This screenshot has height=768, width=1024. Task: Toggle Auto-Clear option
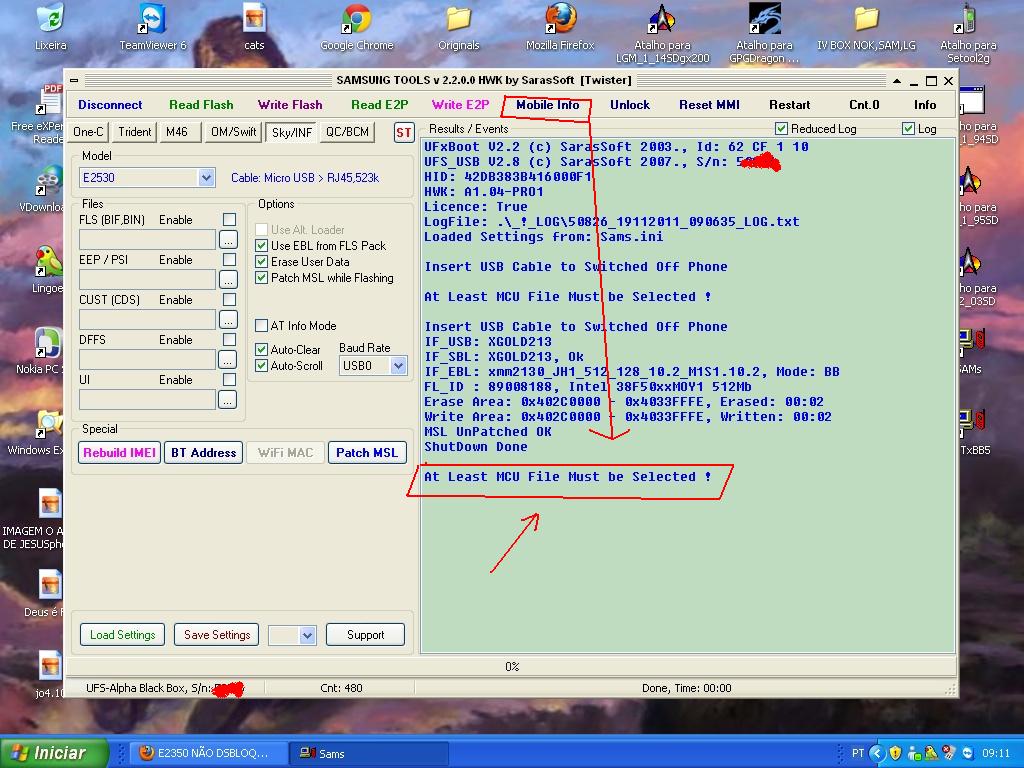(261, 349)
